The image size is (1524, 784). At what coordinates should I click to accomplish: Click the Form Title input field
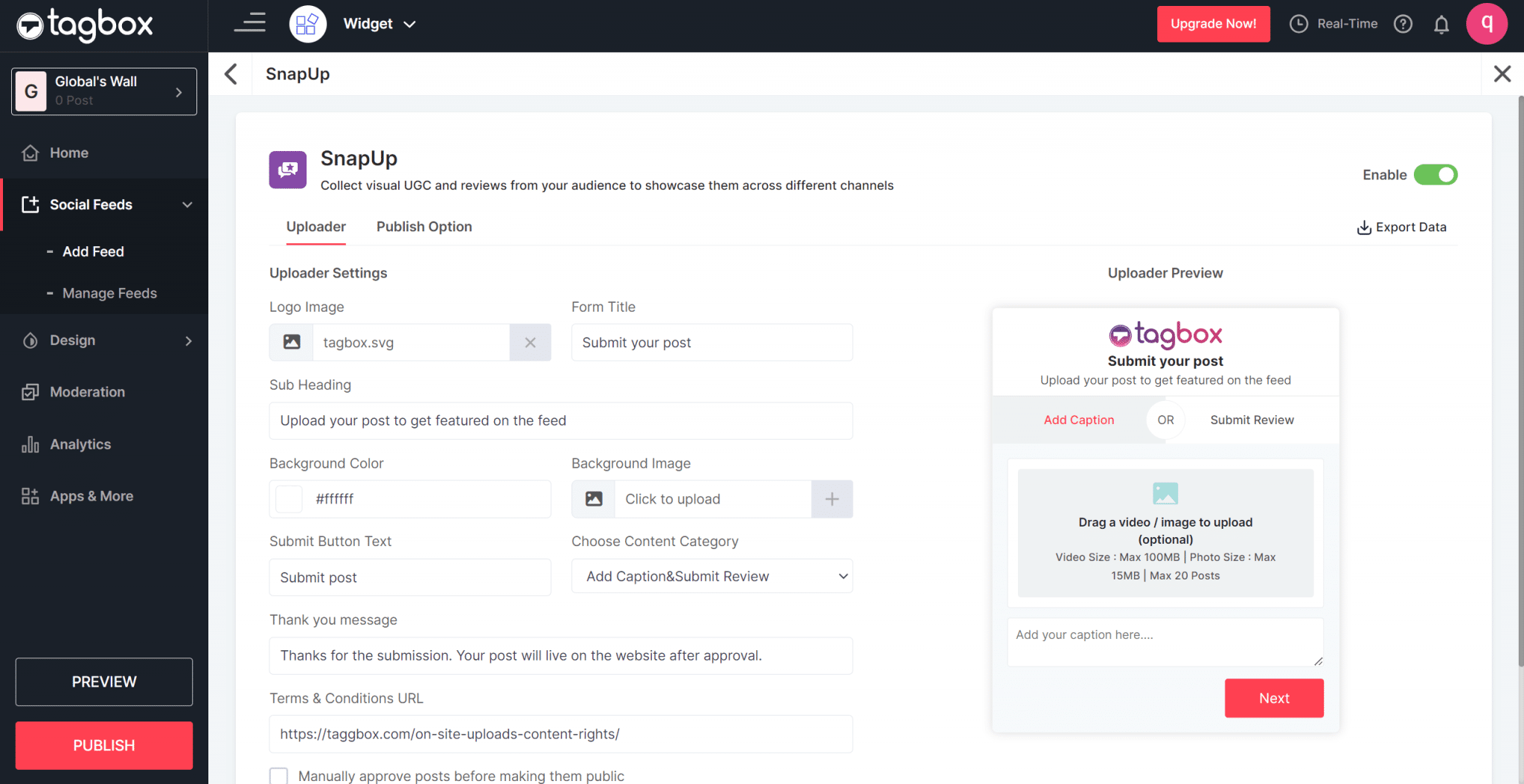711,343
